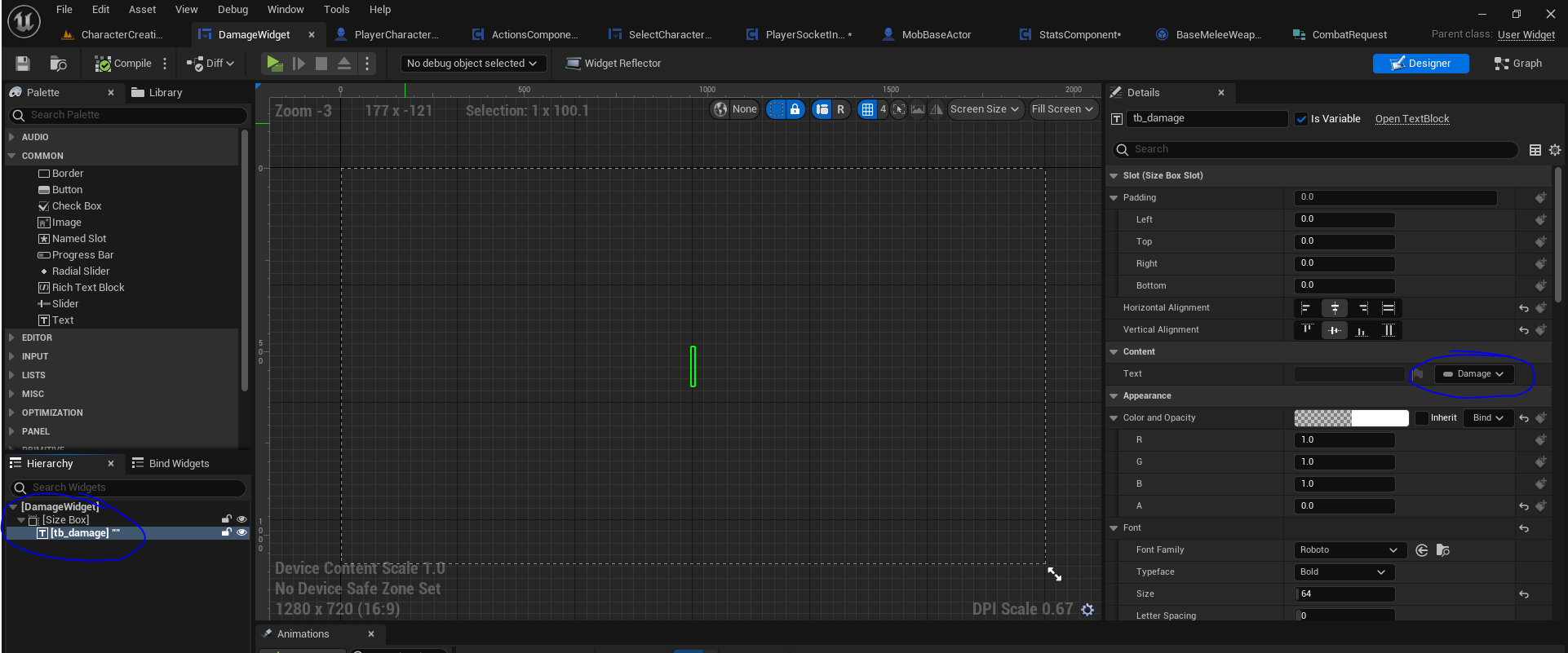The image size is (1568, 653).
Task: Open the Tools menu
Action: [x=336, y=10]
